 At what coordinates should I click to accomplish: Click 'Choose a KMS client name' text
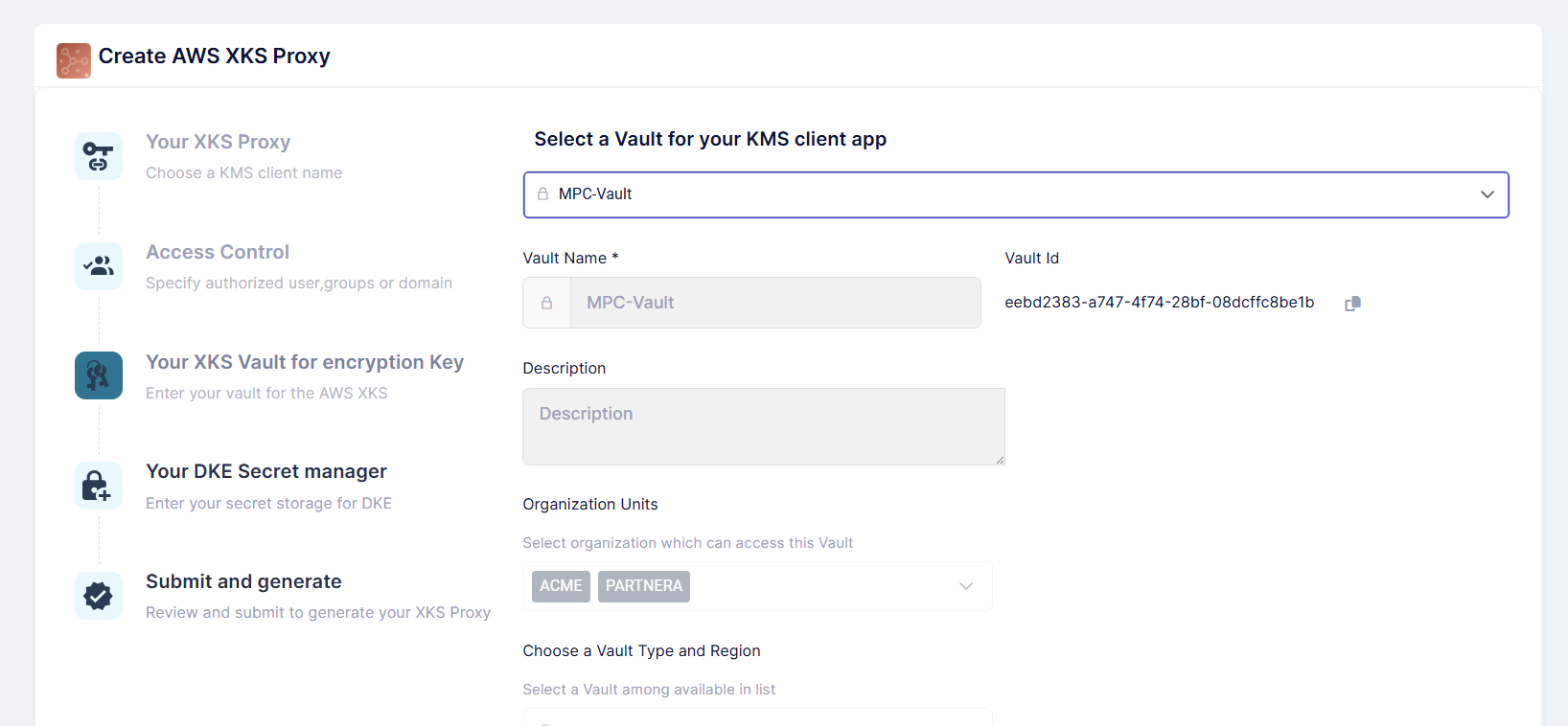click(243, 173)
